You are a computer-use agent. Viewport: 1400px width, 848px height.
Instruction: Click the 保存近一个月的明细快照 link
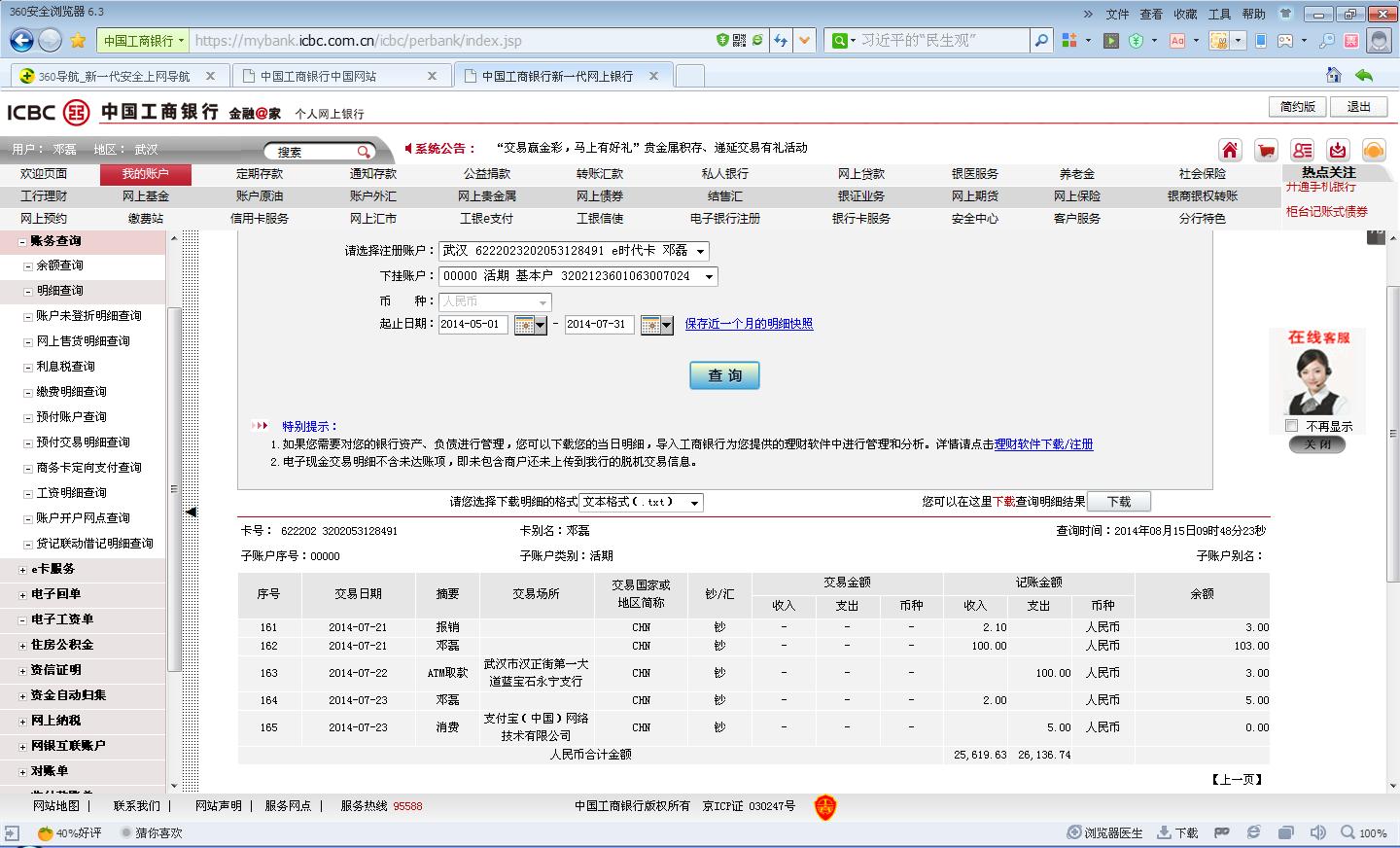tap(749, 324)
